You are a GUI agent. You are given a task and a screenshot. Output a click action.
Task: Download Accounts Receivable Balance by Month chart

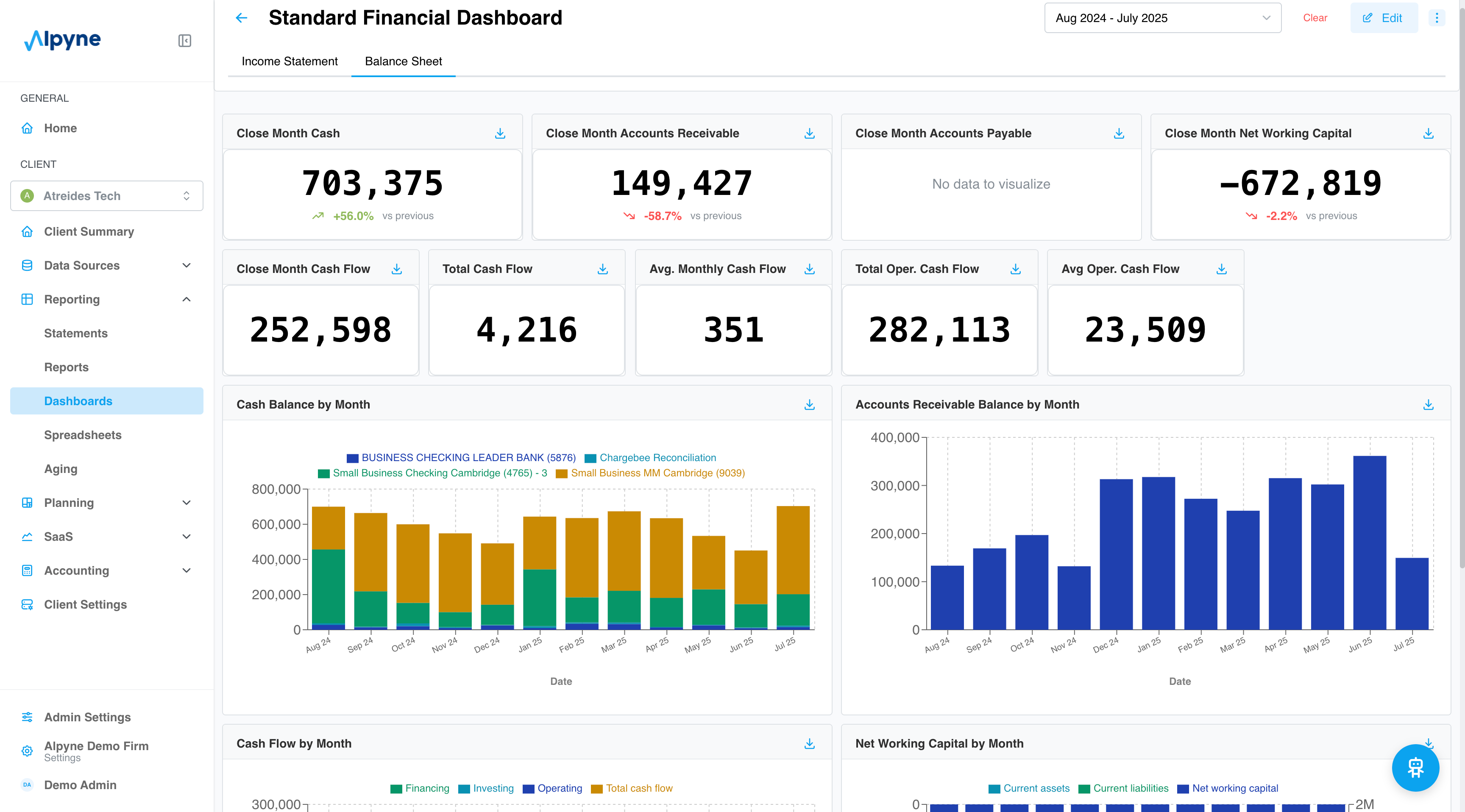[x=1428, y=404]
